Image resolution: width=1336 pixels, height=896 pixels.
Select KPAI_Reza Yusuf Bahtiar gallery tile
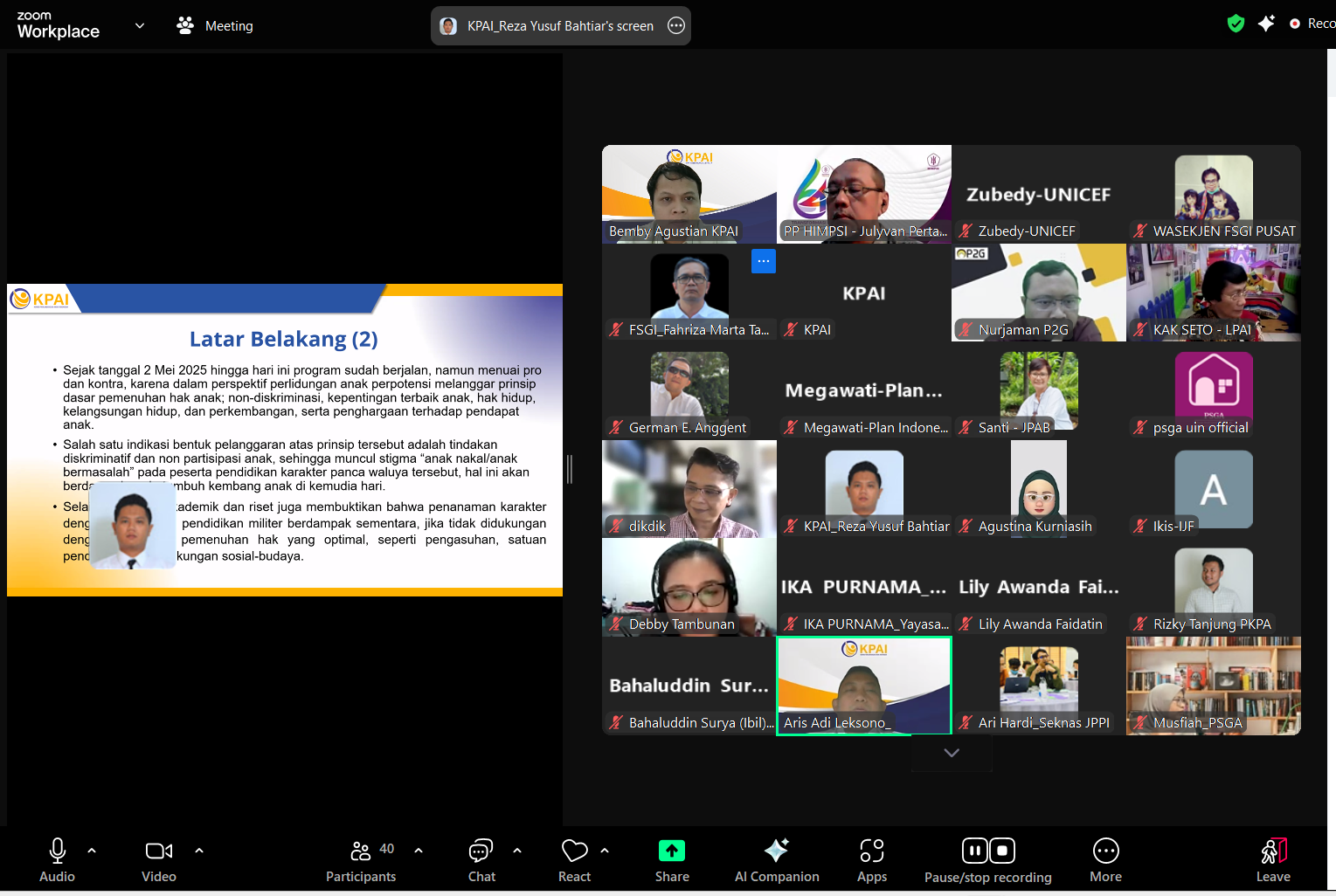coord(864,489)
